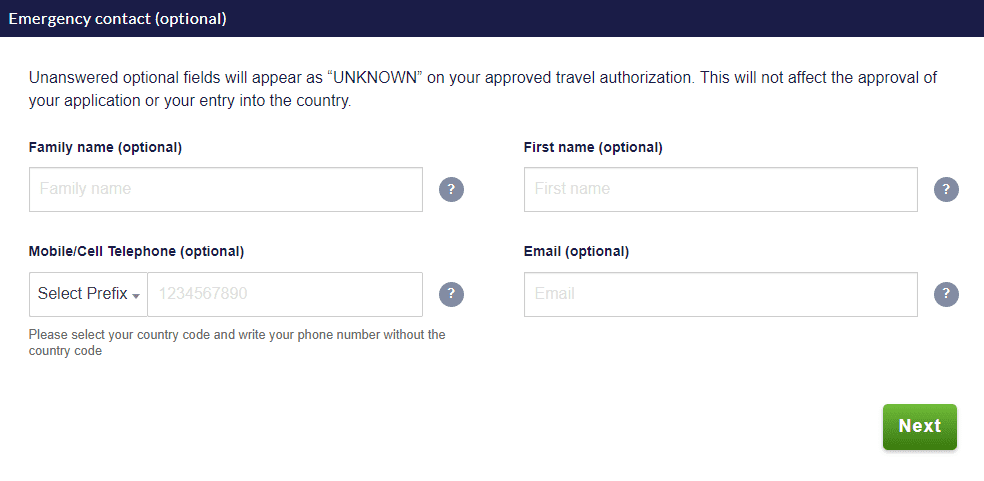Click the Emergency contact (optional) header
984x481 pixels.
(118, 18)
